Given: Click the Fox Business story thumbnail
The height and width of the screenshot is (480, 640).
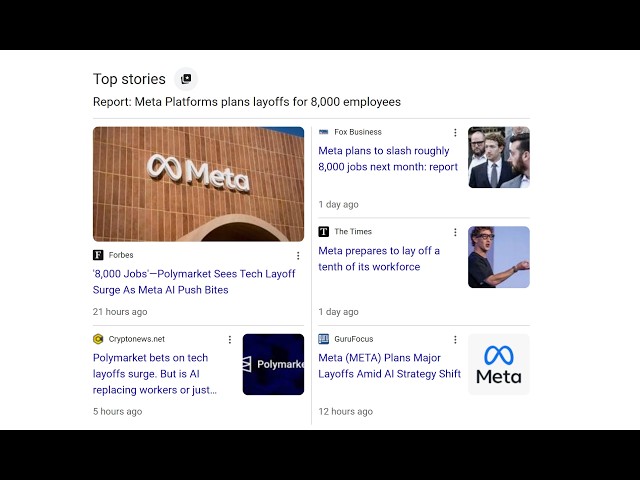Looking at the screenshot, I should point(499,157).
